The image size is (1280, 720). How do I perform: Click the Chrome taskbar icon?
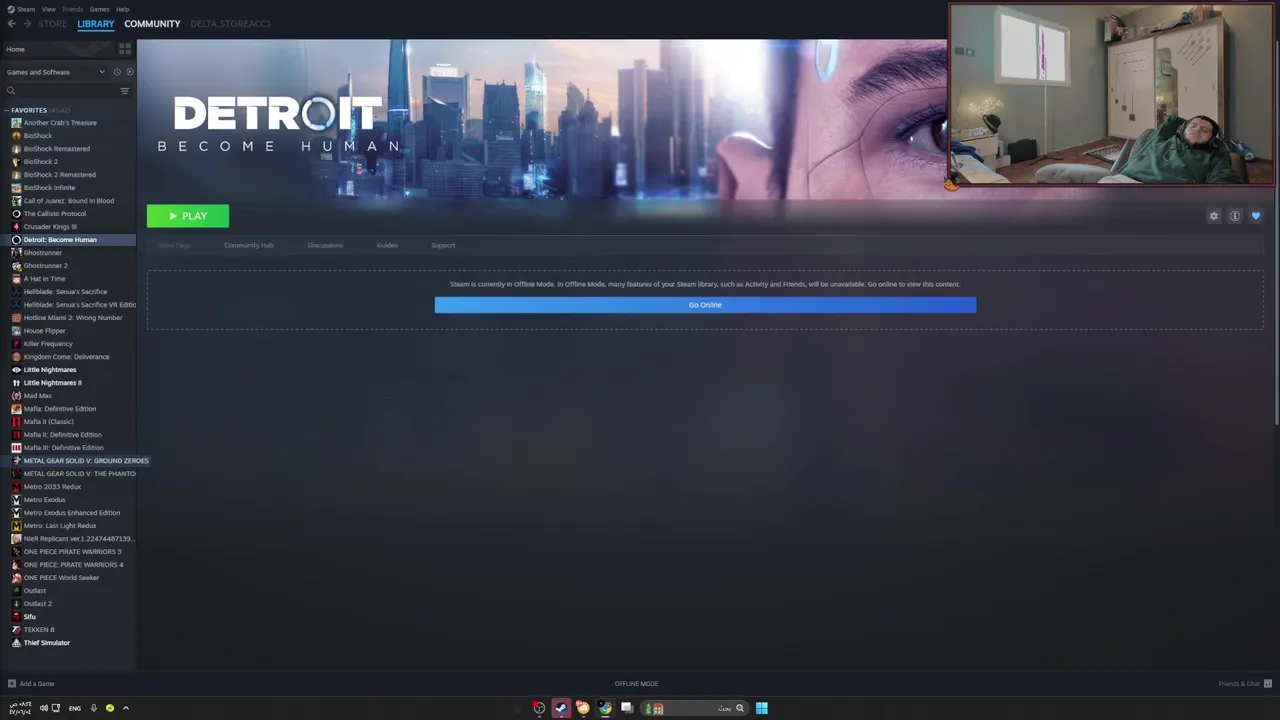[x=605, y=708]
